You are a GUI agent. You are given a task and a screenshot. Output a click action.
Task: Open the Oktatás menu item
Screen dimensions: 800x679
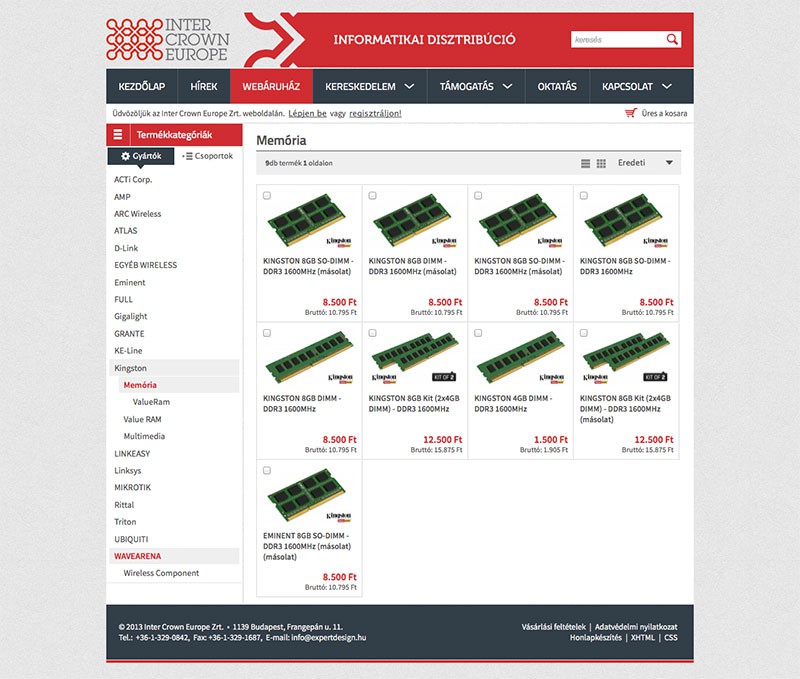(557, 87)
